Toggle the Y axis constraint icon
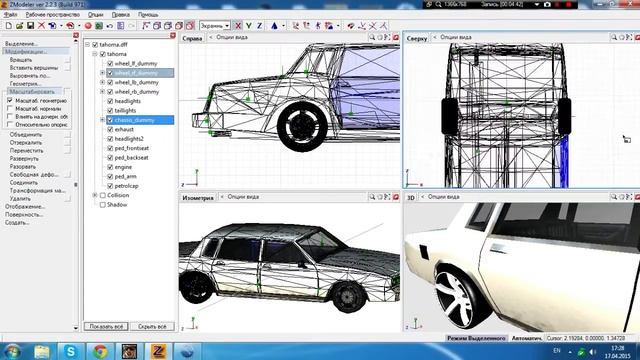Viewport: 640px width, 360px height. pyautogui.click(x=249, y=26)
